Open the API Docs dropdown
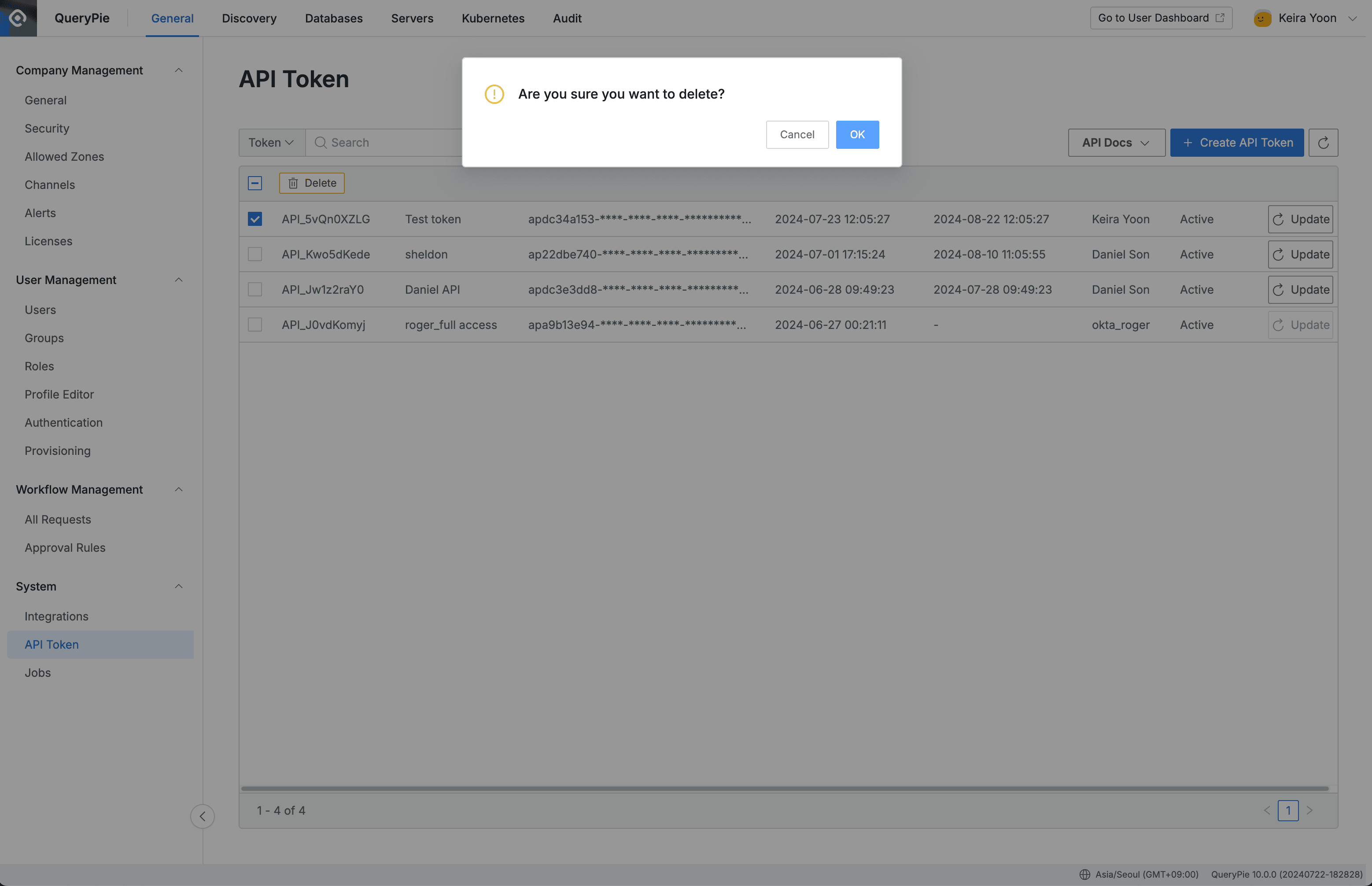 point(1115,142)
